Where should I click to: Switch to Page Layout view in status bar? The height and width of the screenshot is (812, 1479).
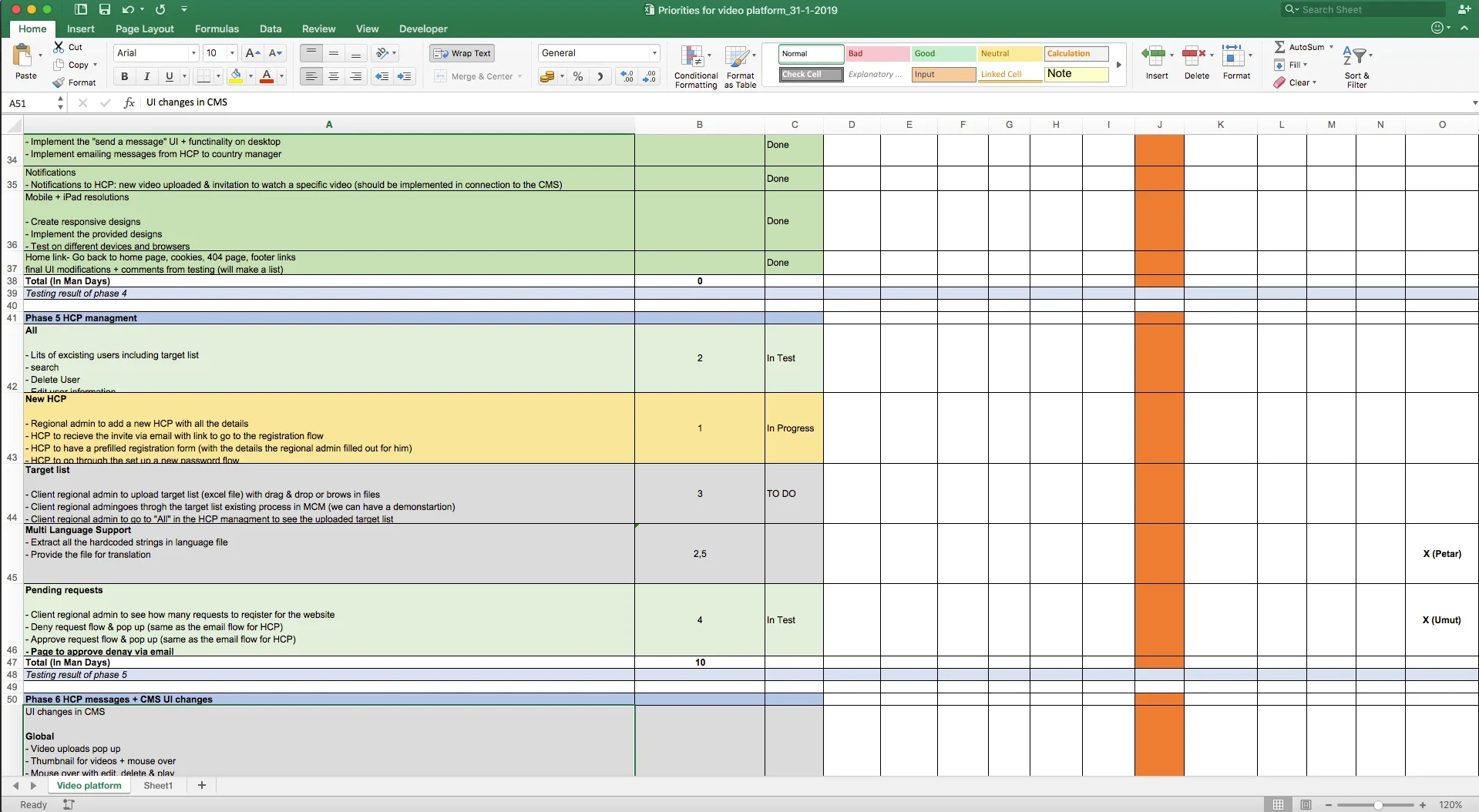point(1306,804)
